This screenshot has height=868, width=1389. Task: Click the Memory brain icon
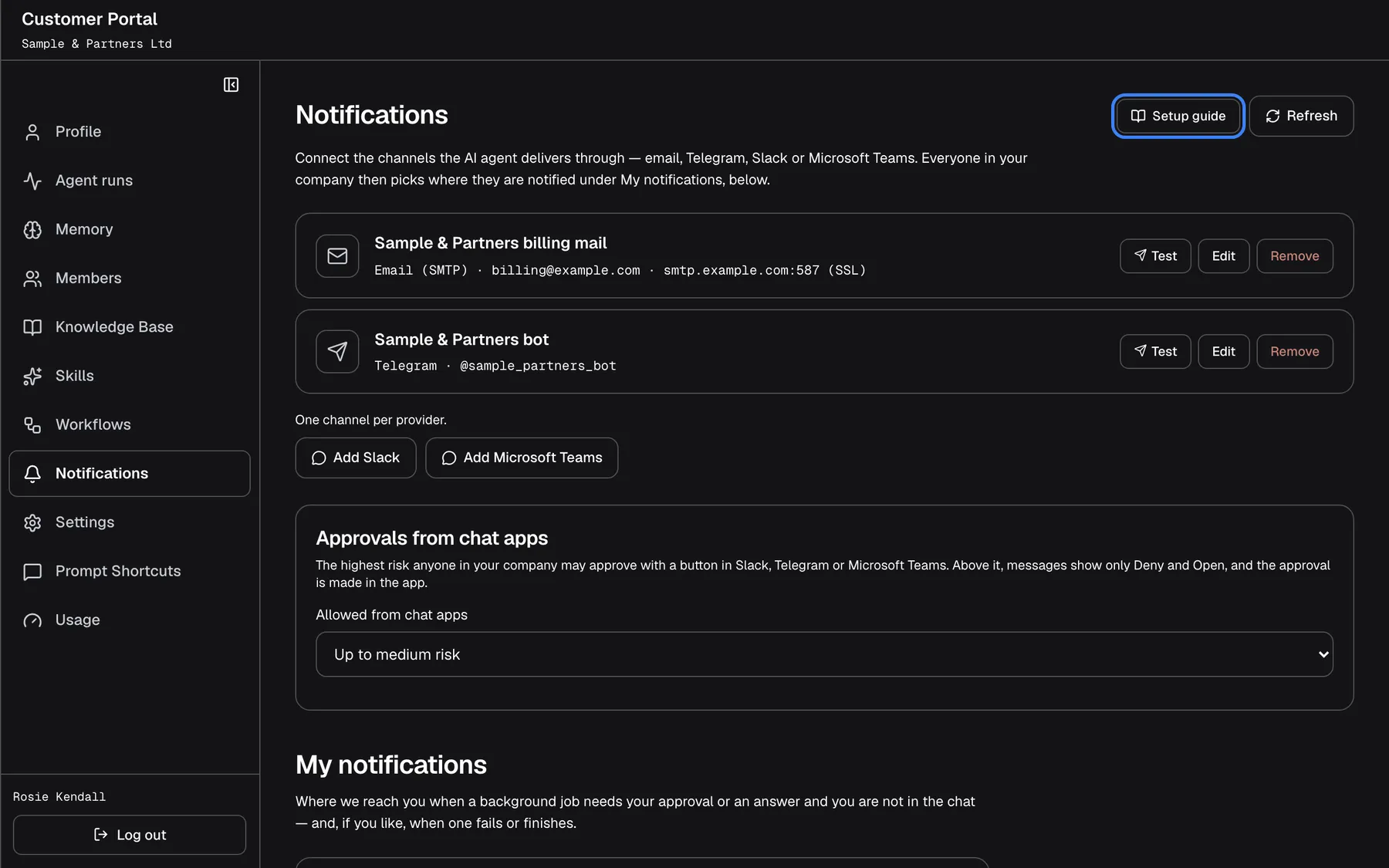click(32, 229)
